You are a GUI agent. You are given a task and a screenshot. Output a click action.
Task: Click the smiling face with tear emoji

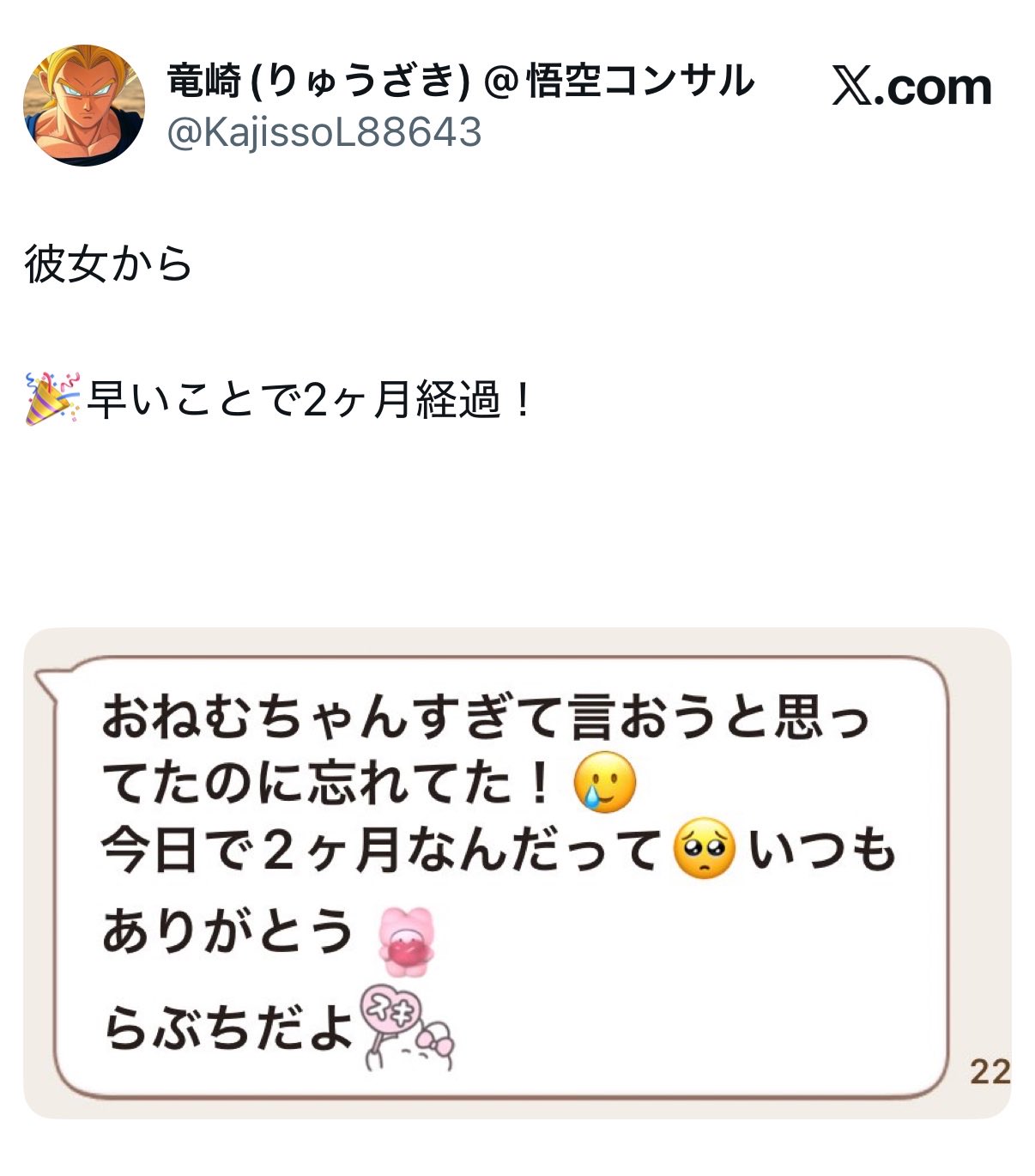[x=605, y=782]
